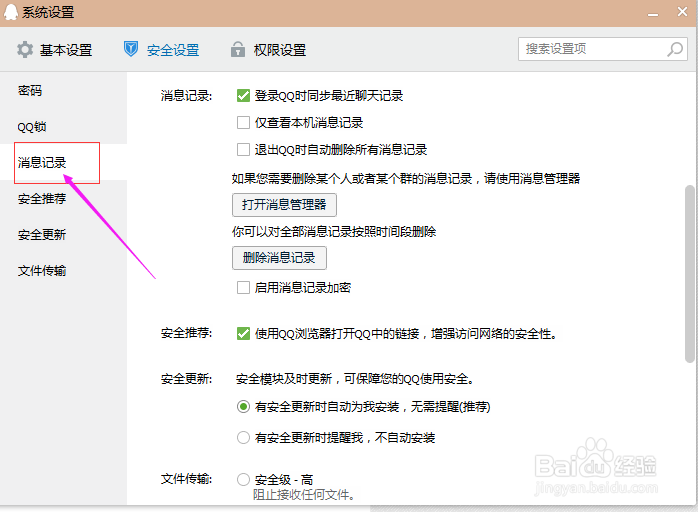Open the 权限设置 tab
Image resolution: width=698 pixels, height=512 pixels.
point(268,50)
